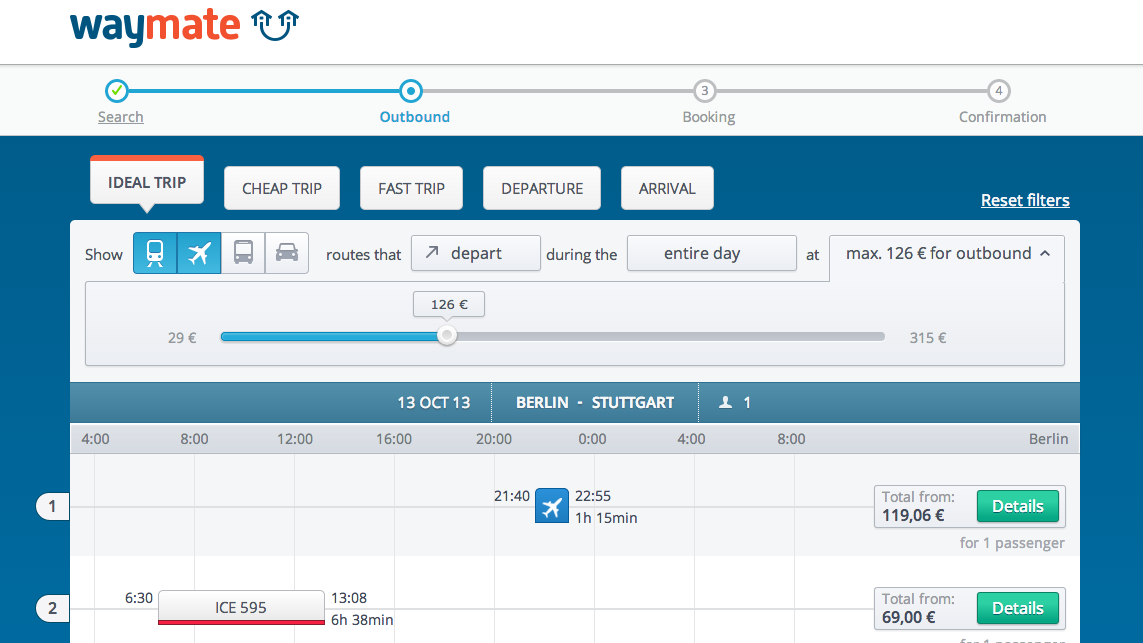Image resolution: width=1143 pixels, height=643 pixels.
Task: Click the 126 € slider value label
Action: click(x=449, y=304)
